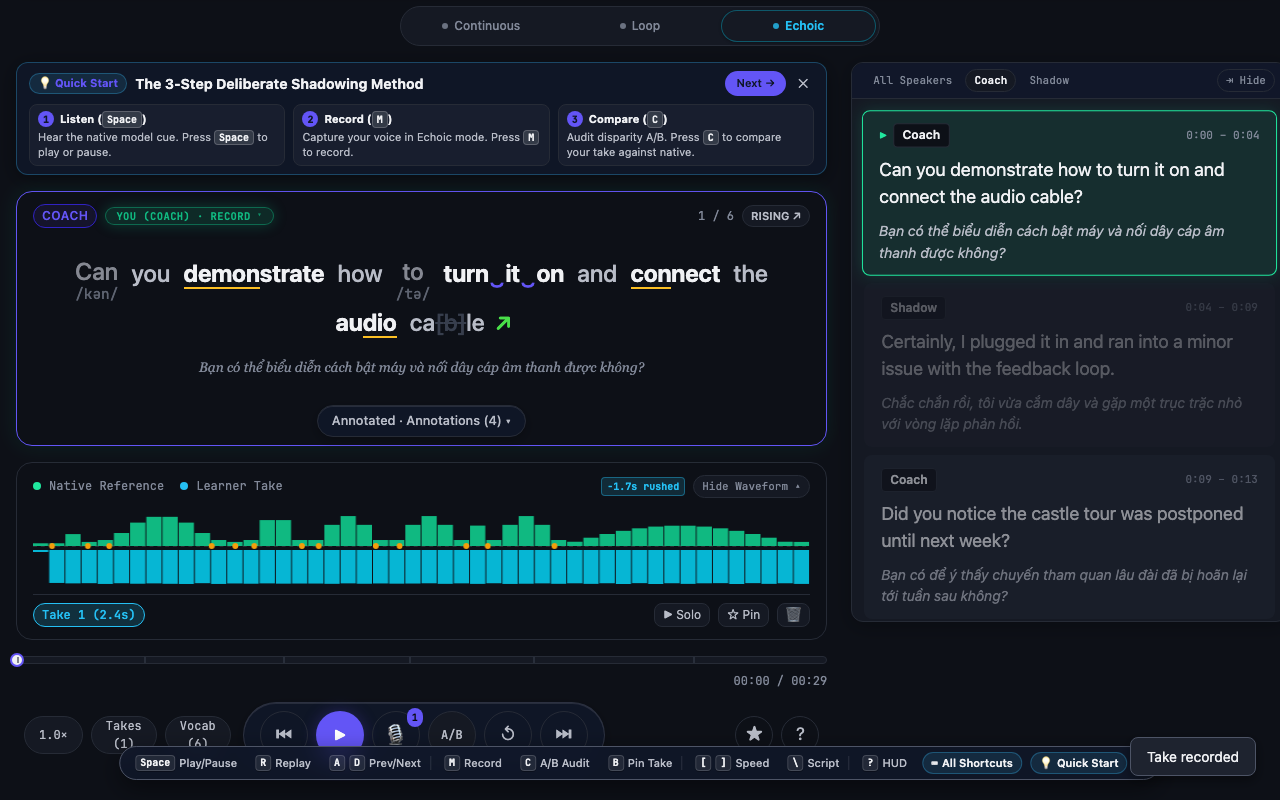This screenshot has height=800, width=1280.
Task: Jump to the Coach line about castle tour
Action: click(x=1069, y=538)
